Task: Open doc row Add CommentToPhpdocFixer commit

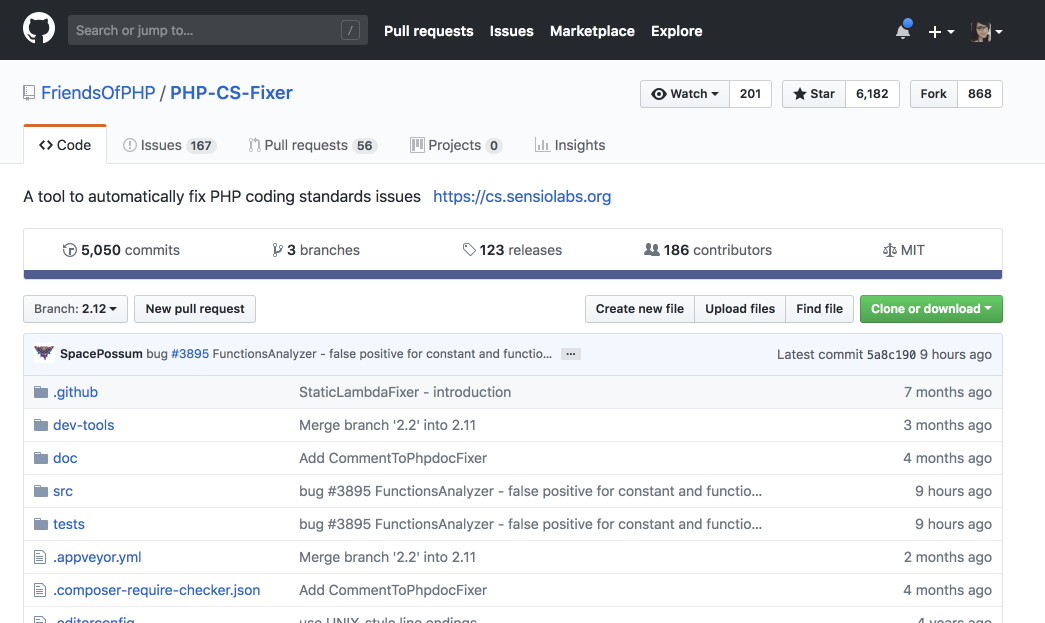Action: click(x=393, y=458)
